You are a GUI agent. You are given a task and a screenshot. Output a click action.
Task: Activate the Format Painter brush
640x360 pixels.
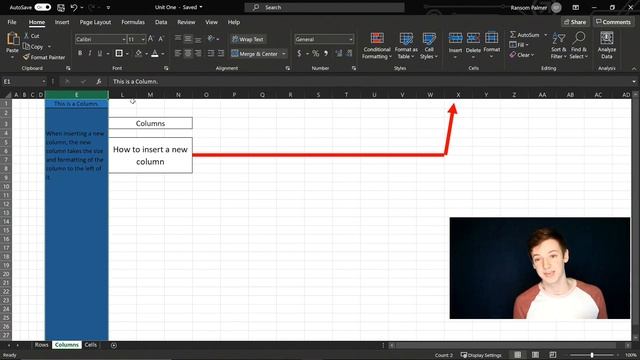point(26,57)
